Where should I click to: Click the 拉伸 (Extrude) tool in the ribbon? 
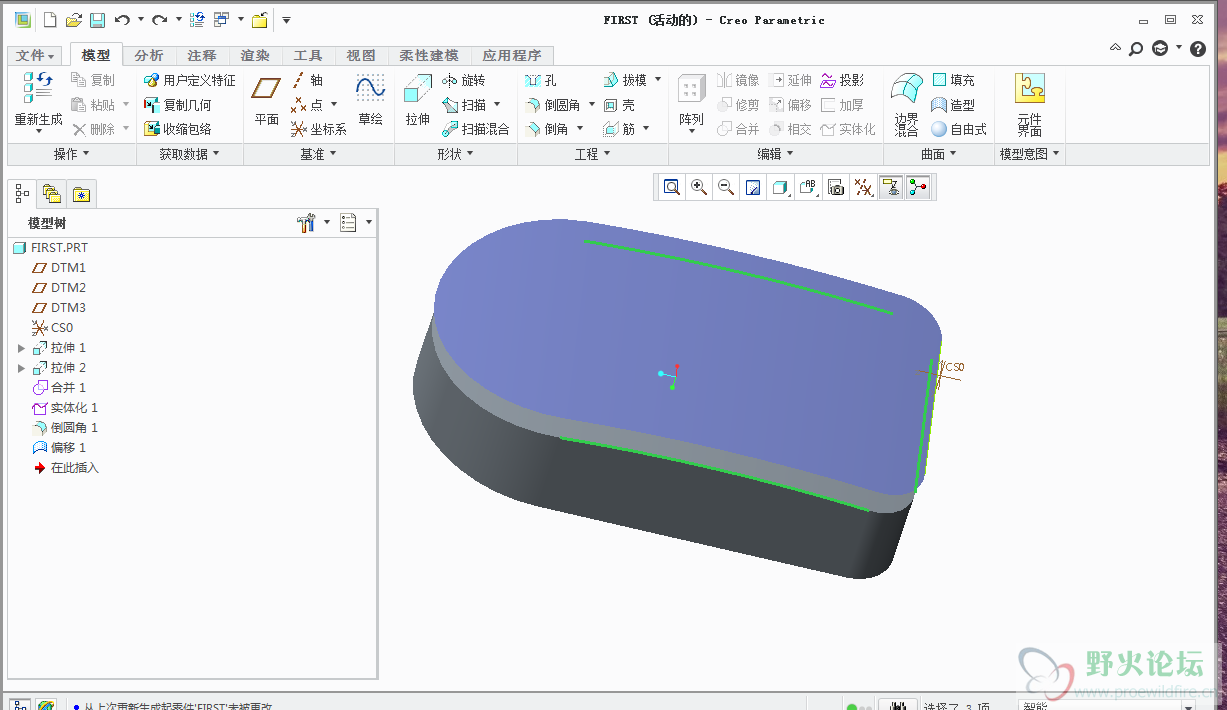[417, 101]
